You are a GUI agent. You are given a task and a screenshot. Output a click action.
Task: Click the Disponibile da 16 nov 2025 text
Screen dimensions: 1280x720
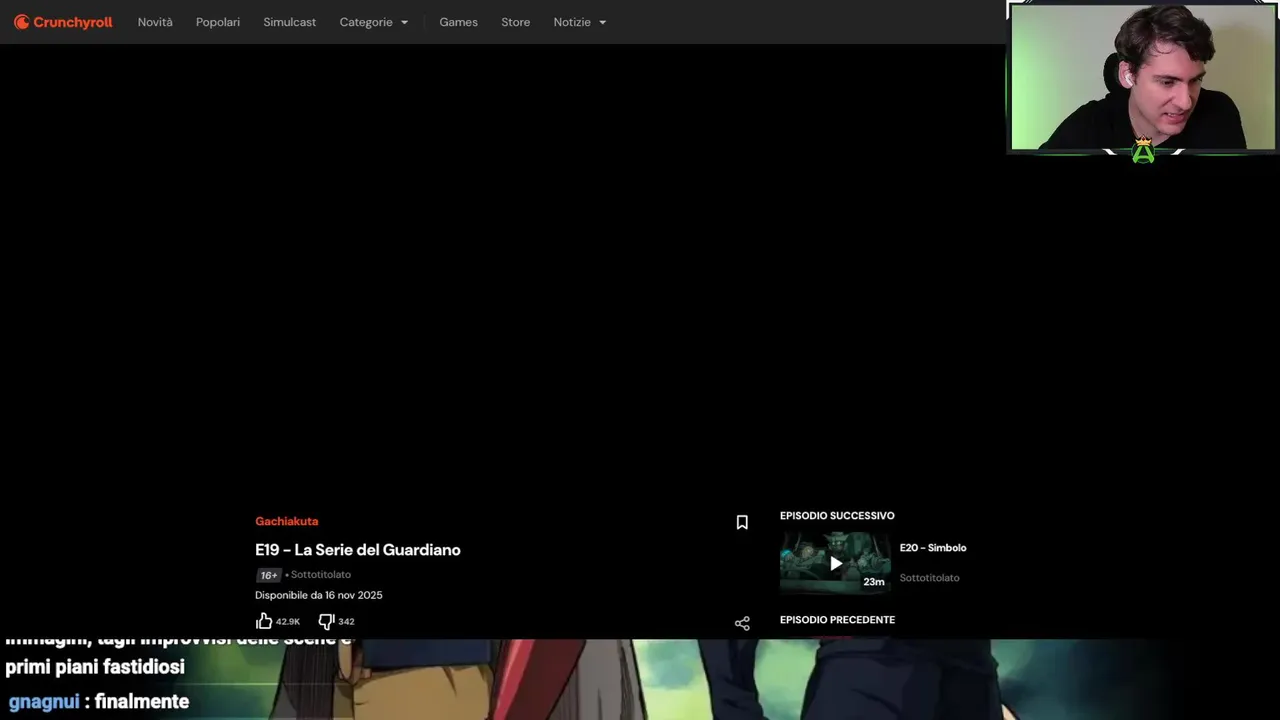319,595
